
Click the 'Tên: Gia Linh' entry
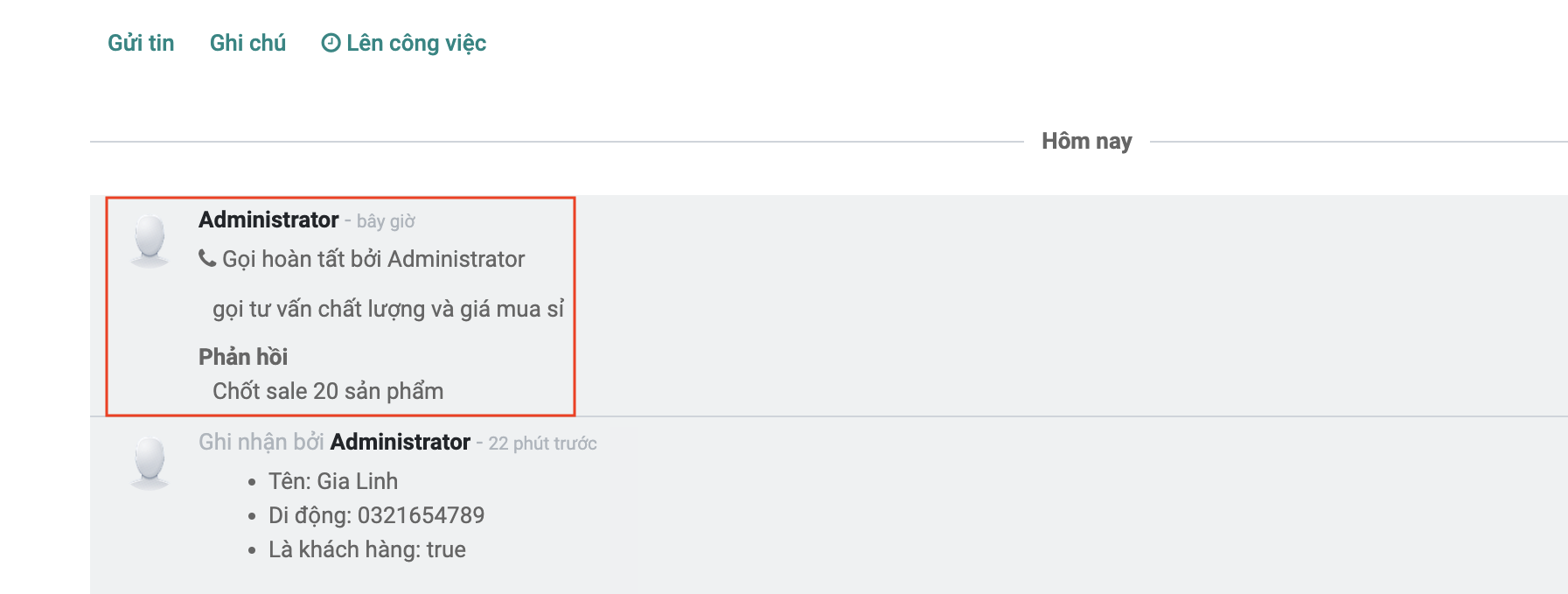[x=333, y=481]
